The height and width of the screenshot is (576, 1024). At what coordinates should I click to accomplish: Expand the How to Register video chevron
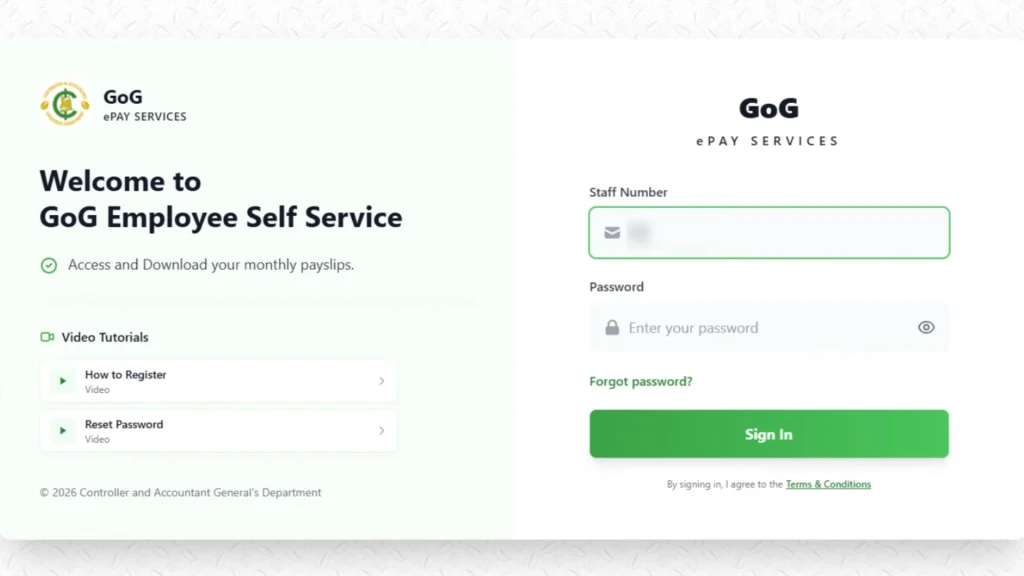pyautogui.click(x=381, y=381)
